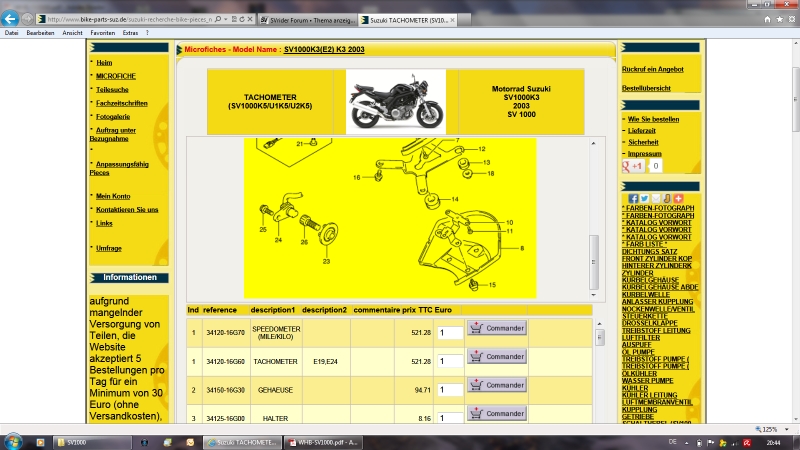Click SV1000K3(E2) K3 2003 model link
This screenshot has height=450, width=800.
coord(324,49)
